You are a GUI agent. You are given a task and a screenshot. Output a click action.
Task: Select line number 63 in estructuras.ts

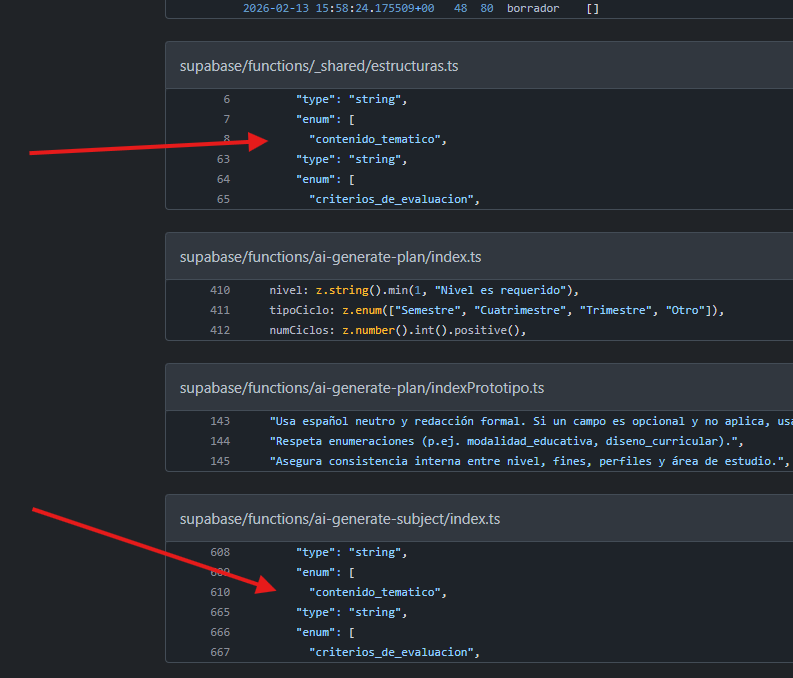pos(223,159)
